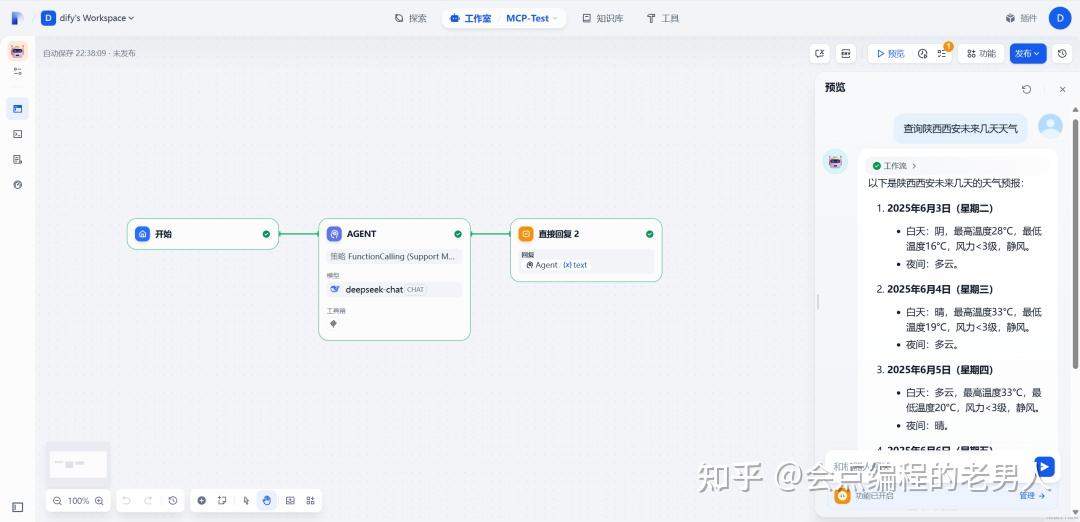Image resolution: width=1080 pixels, height=522 pixels.
Task: Click the chat message input field
Action: coord(930,467)
